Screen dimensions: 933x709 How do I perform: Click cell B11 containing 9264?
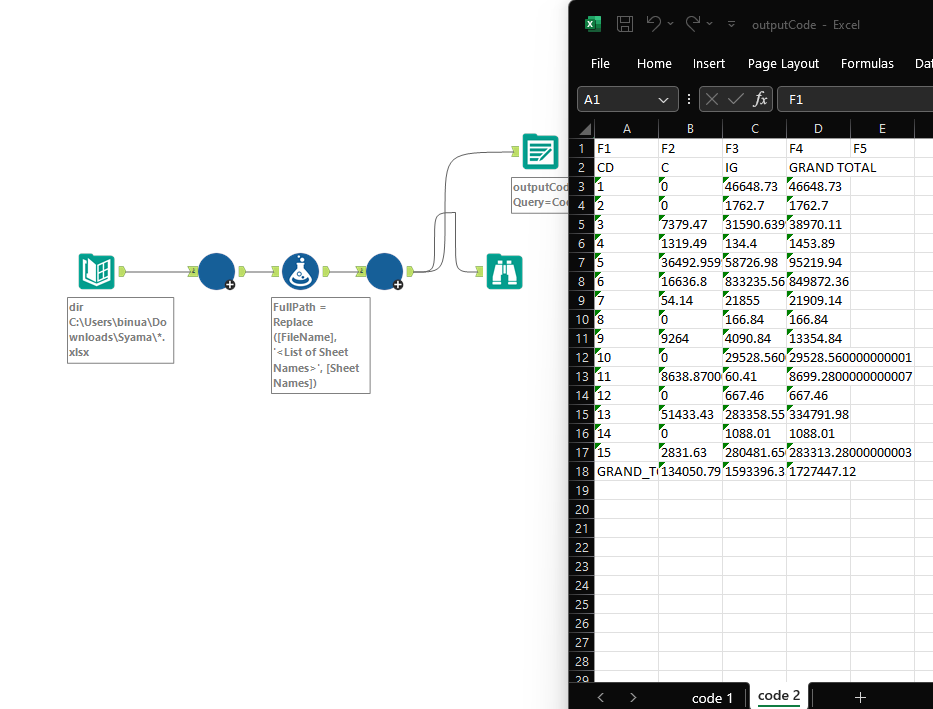pyautogui.click(x=690, y=338)
